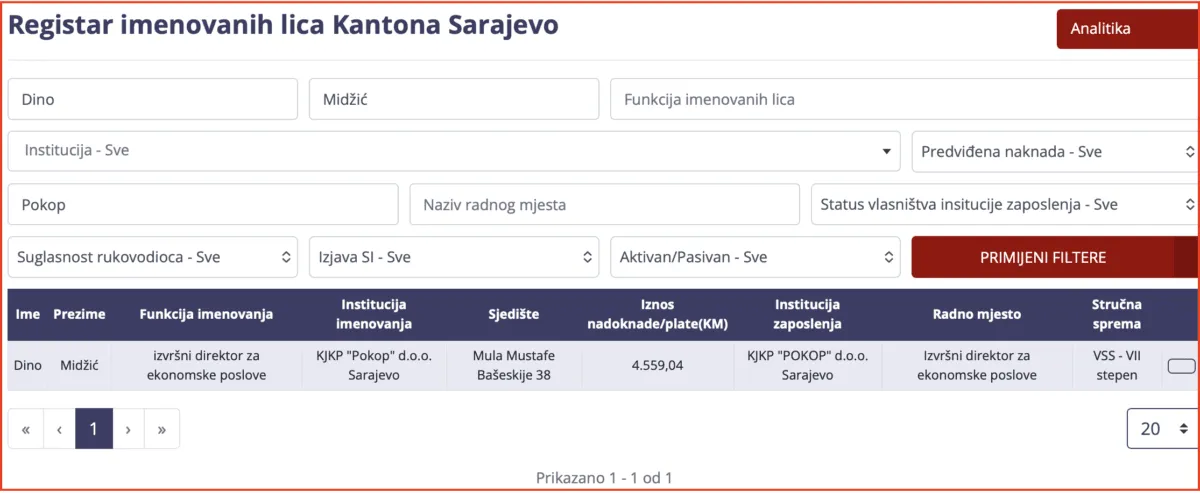Viewport: 1200px width, 493px height.
Task: Jump to last page double-right arrows
Action: click(x=162, y=428)
